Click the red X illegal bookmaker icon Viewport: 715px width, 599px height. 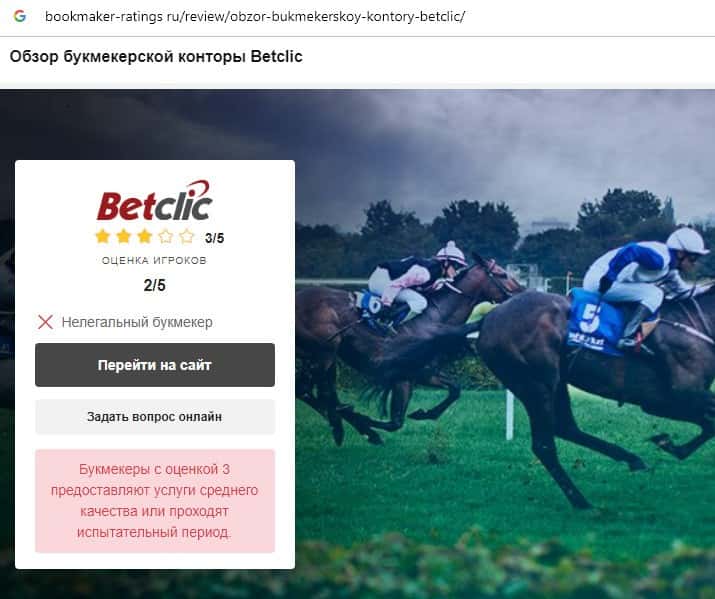tap(45, 322)
